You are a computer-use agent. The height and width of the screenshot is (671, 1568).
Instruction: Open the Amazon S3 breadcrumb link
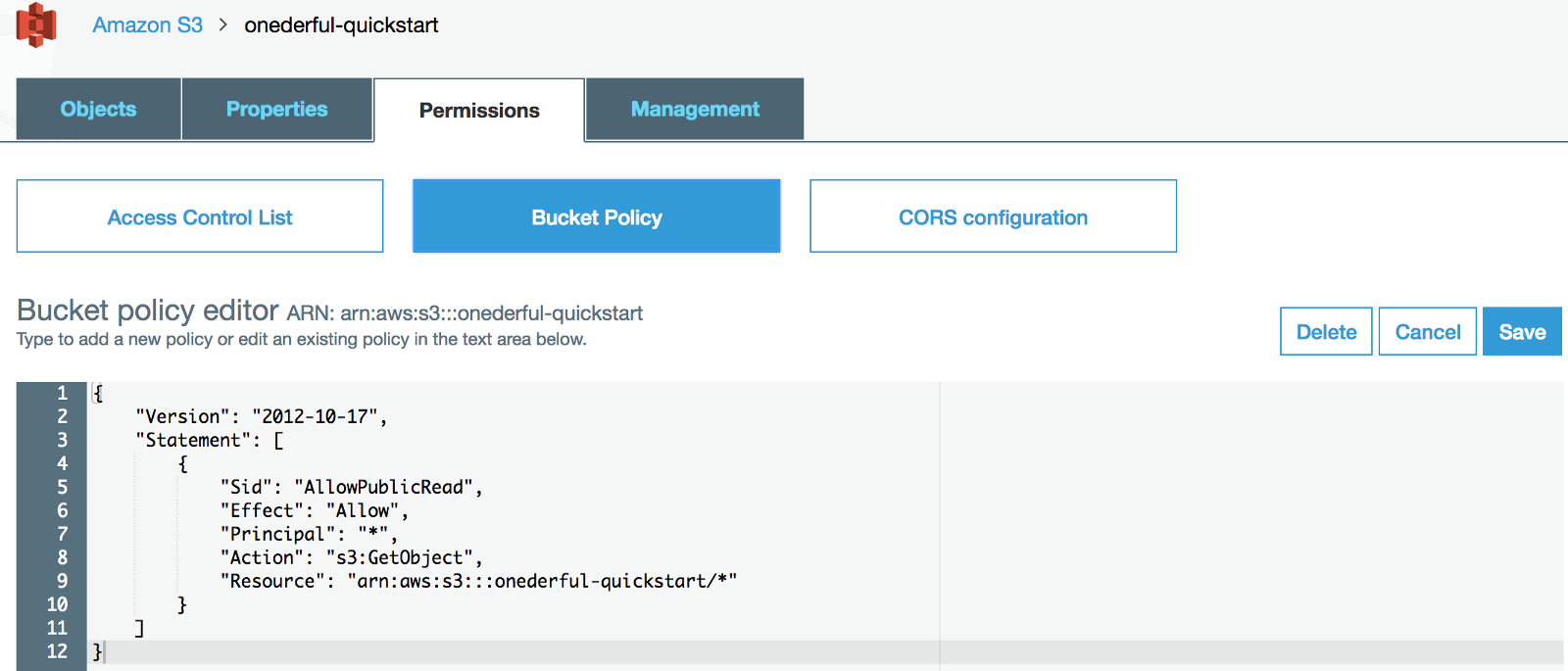click(147, 25)
